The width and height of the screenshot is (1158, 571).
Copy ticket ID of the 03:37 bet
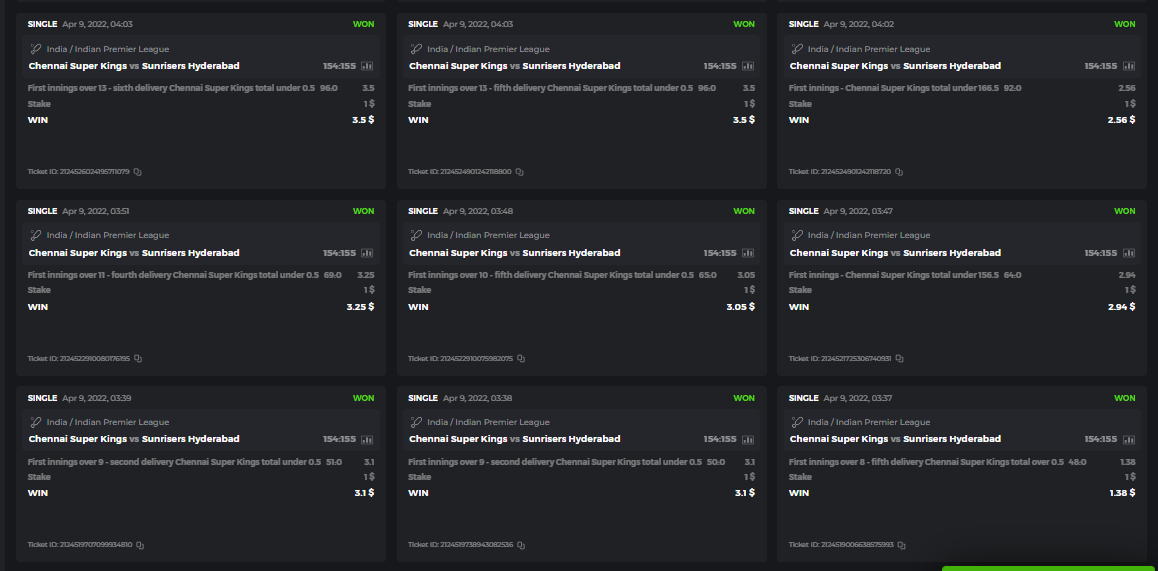[x=901, y=545]
